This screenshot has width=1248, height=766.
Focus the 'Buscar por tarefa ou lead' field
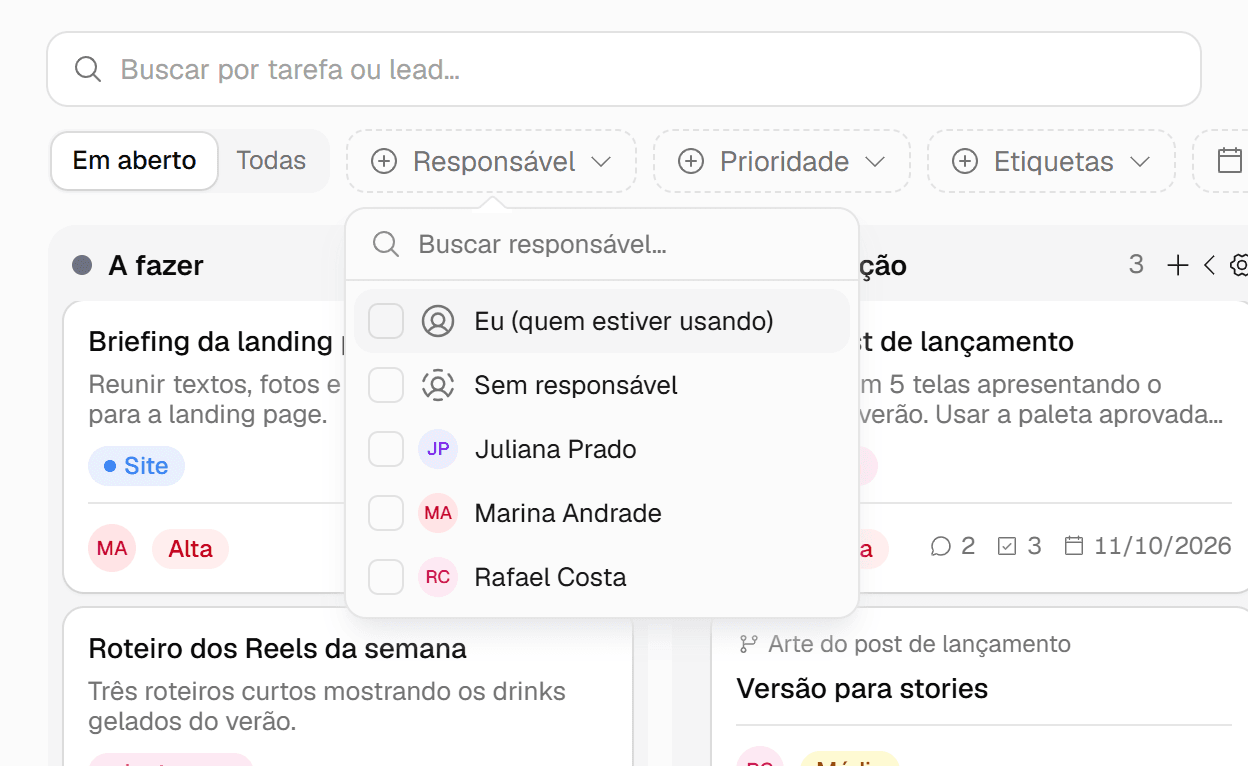[x=624, y=69]
